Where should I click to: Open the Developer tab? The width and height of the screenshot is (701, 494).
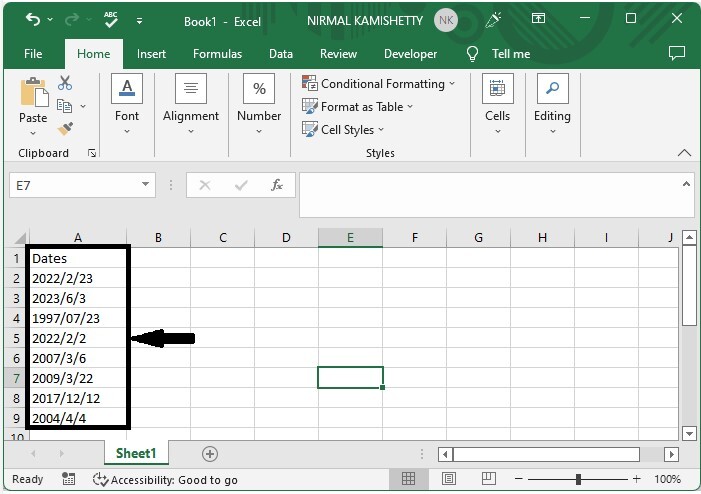pyautogui.click(x=410, y=54)
